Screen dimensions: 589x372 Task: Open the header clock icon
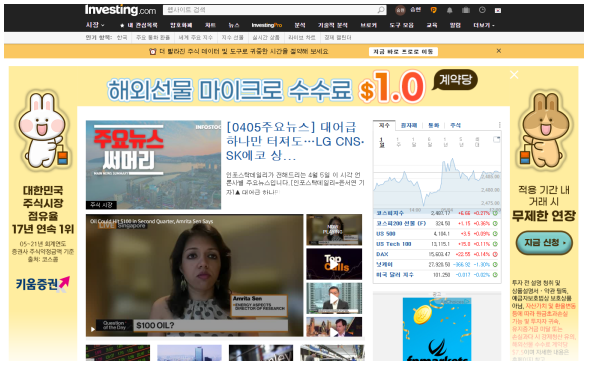pyautogui.click(x=482, y=10)
